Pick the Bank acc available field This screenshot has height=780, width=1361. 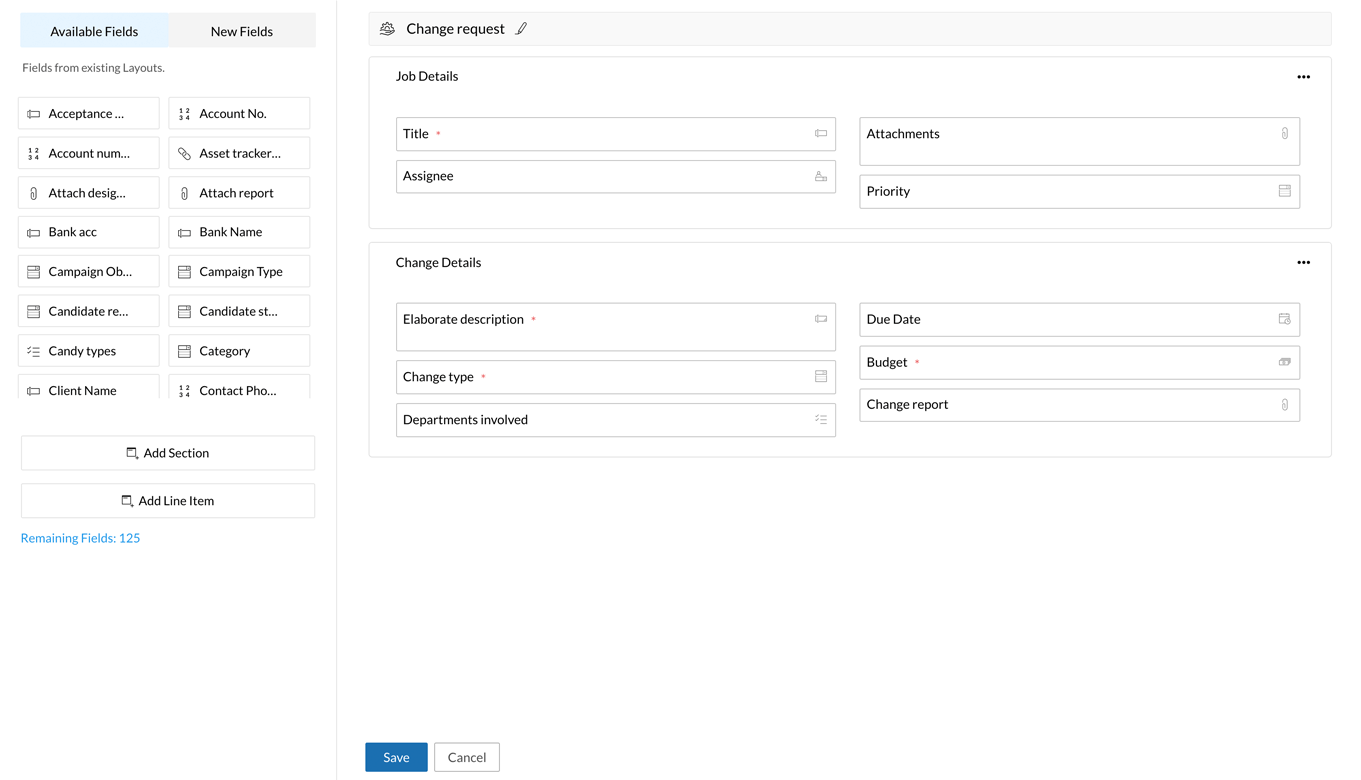click(x=89, y=232)
